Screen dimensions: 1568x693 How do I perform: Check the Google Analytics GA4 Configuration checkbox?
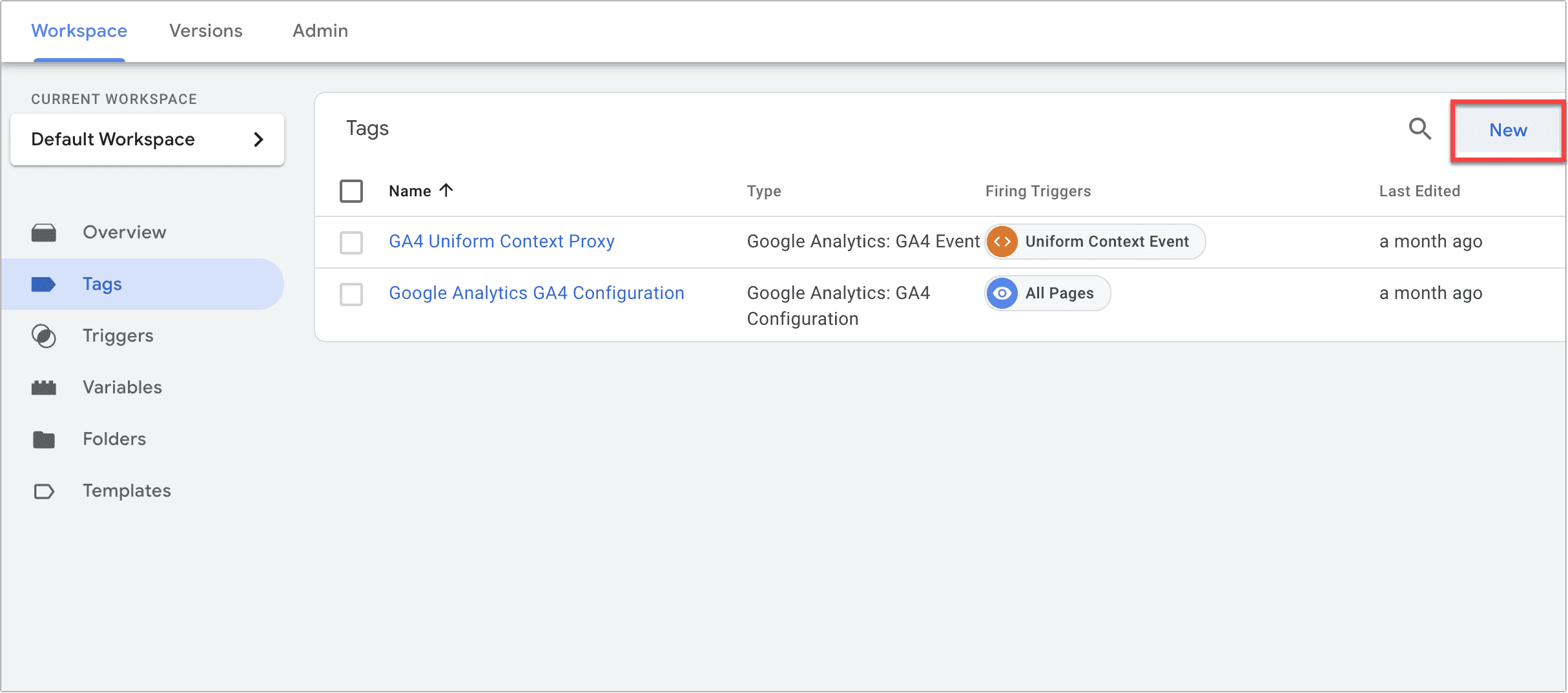coord(351,295)
